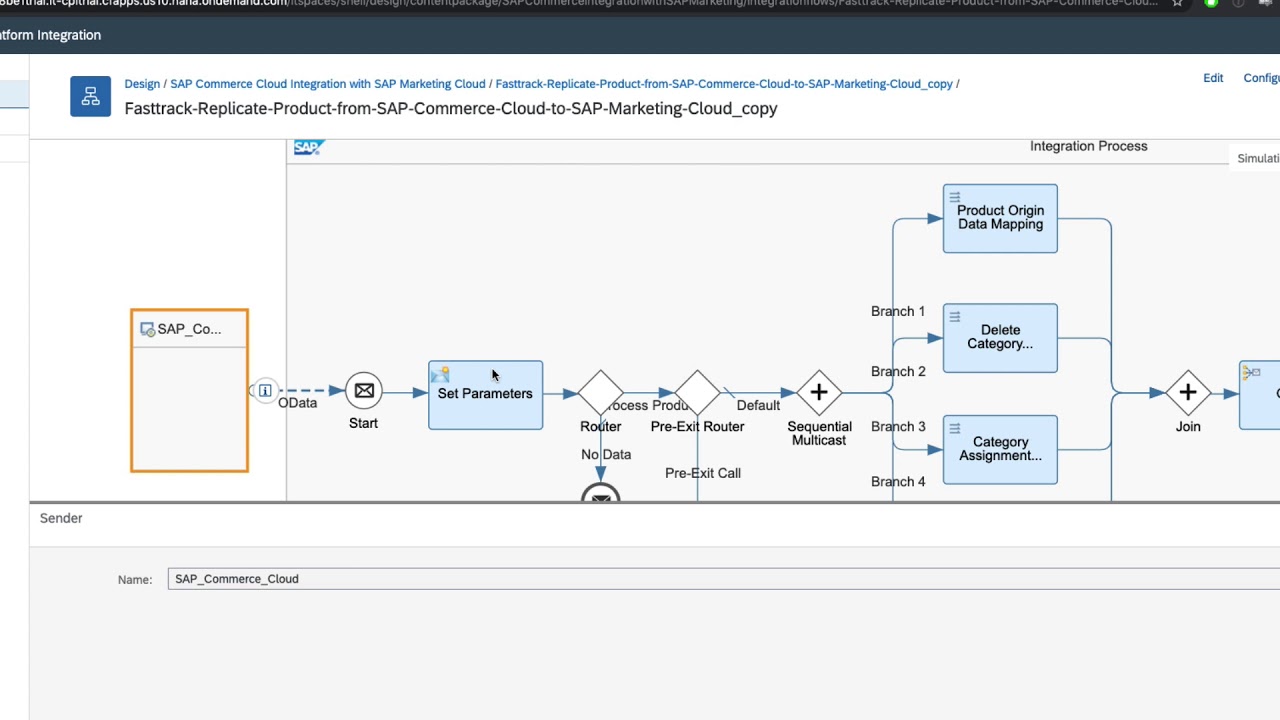Click the Edit button
Image resolution: width=1280 pixels, height=720 pixels.
(x=1213, y=78)
